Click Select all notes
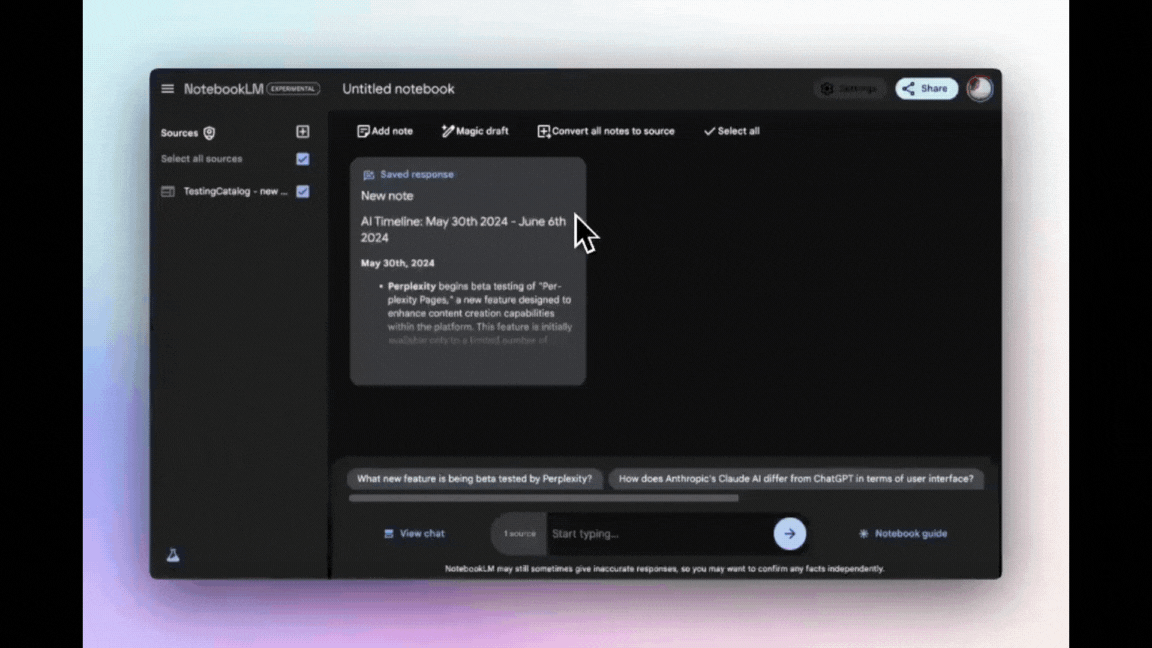The height and width of the screenshot is (648, 1152). (732, 131)
